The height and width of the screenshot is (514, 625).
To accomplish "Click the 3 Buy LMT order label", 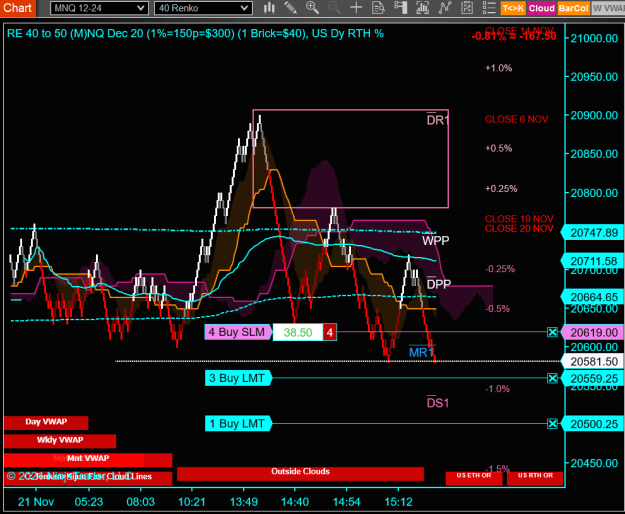I will (238, 378).
